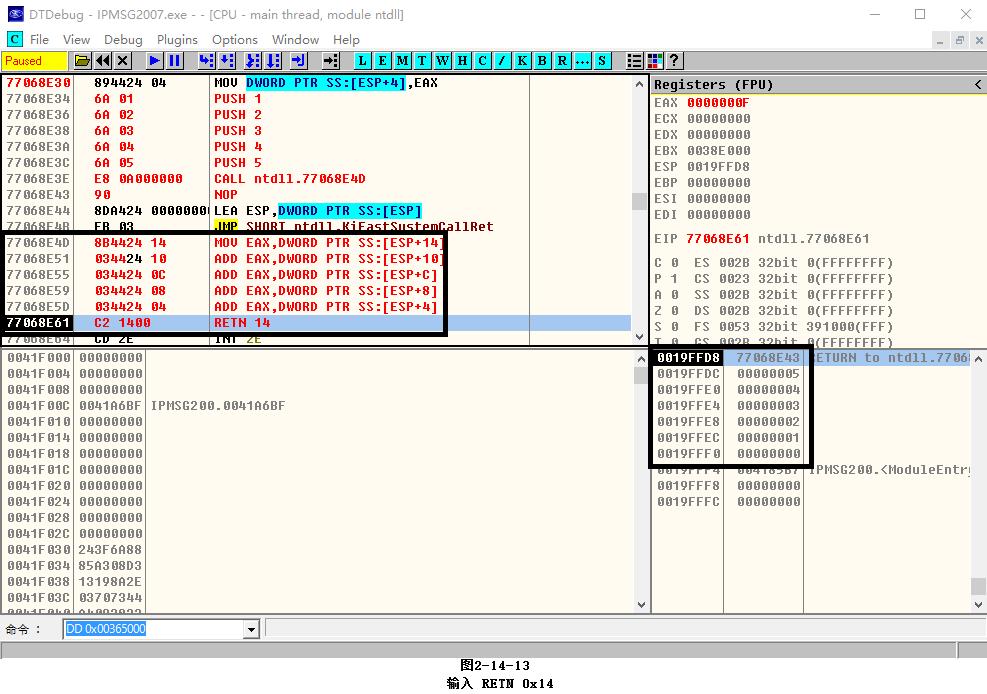Click the Open file folder icon
Screen dimensions: 987x694
pos(82,61)
